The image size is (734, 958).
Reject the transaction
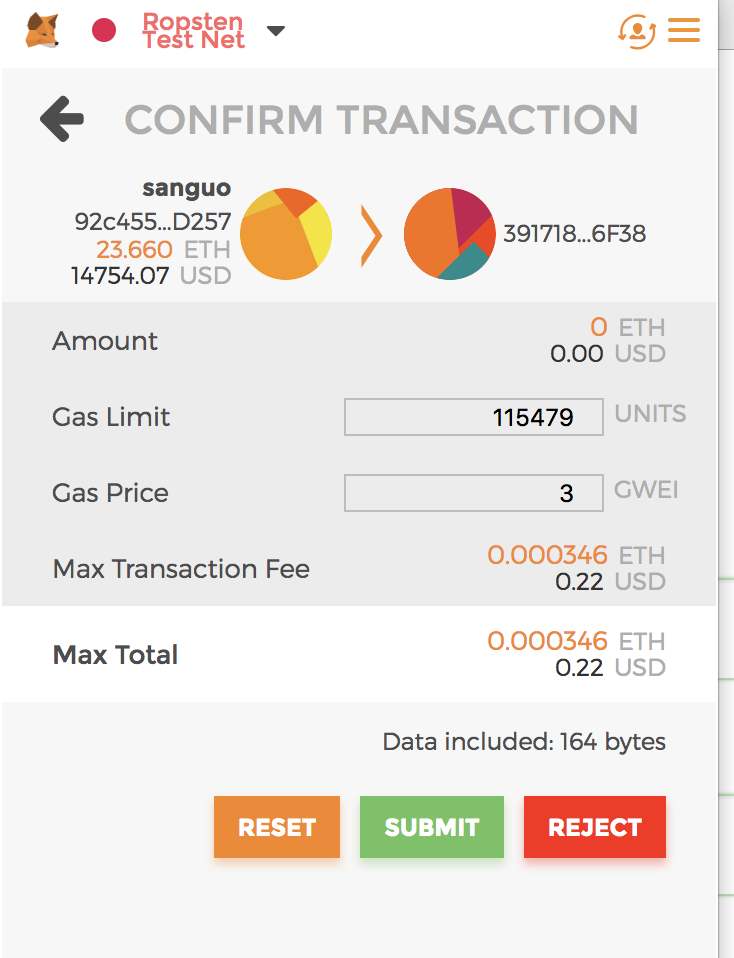click(595, 827)
